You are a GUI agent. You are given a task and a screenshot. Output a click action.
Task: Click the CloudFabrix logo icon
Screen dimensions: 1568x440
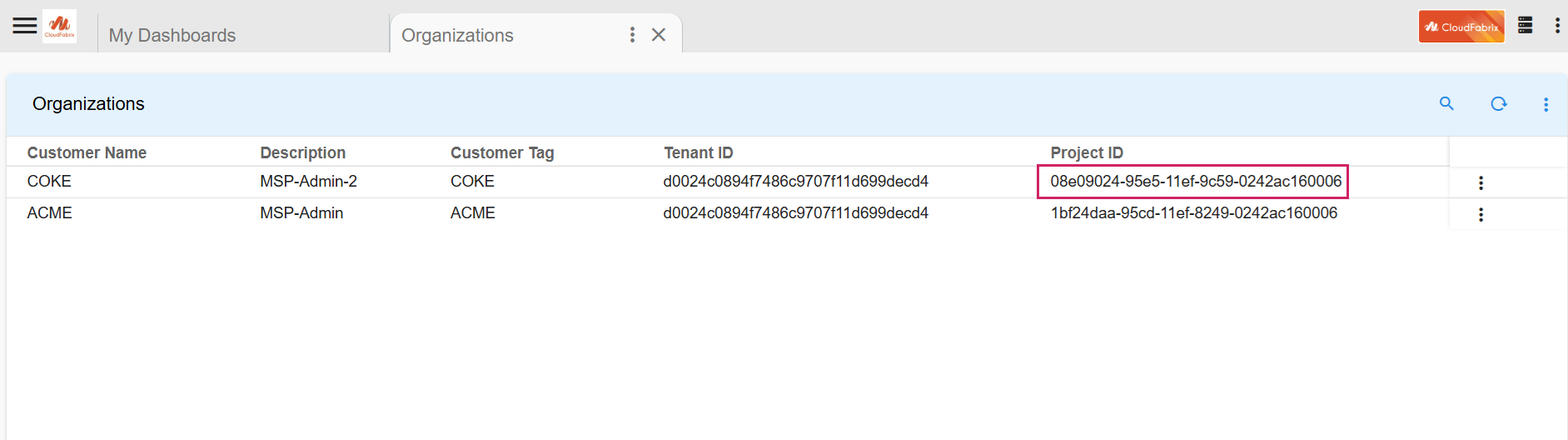tap(59, 26)
